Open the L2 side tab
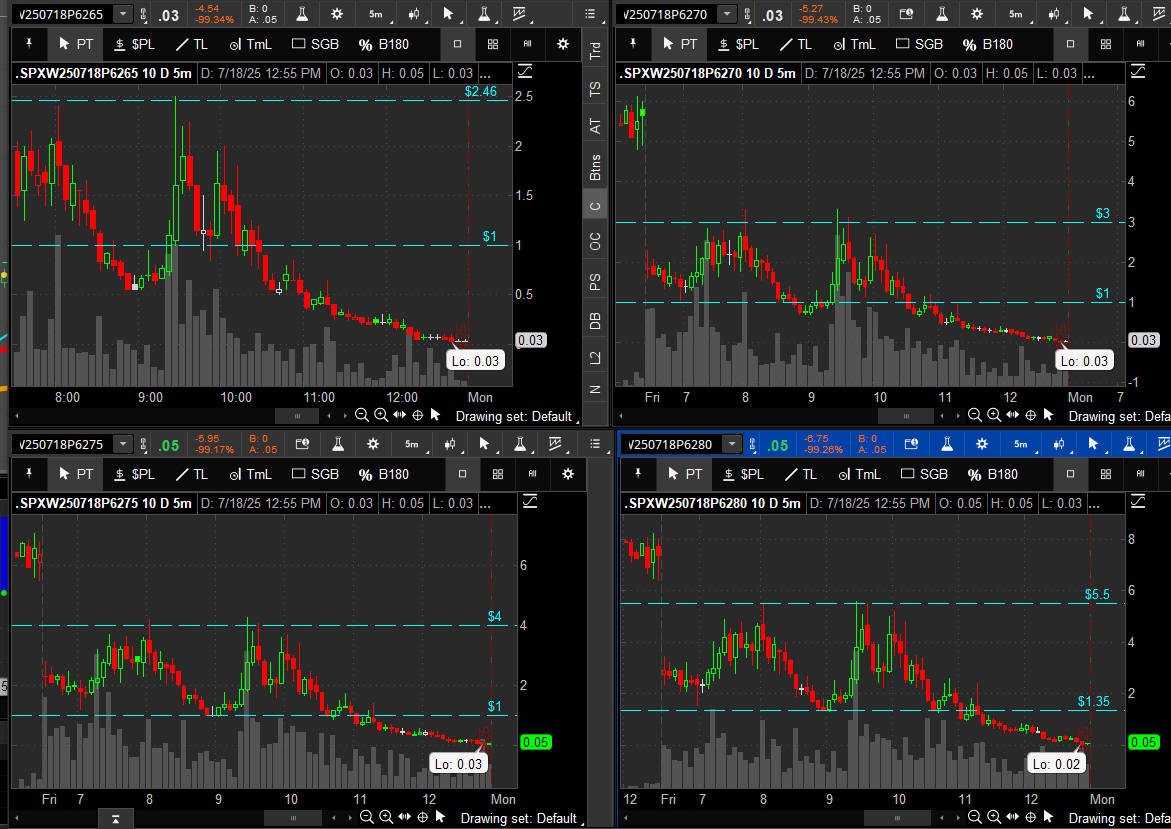Image resolution: width=1171 pixels, height=829 pixels. click(595, 357)
